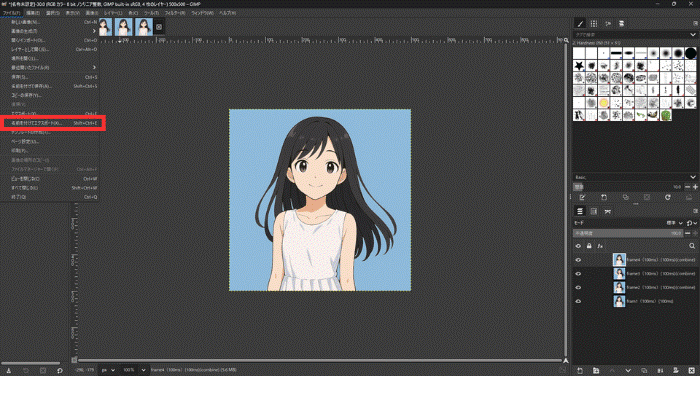Toggle visibility of the bottom frame1 layer
This screenshot has width=700, height=400.
tap(578, 301)
